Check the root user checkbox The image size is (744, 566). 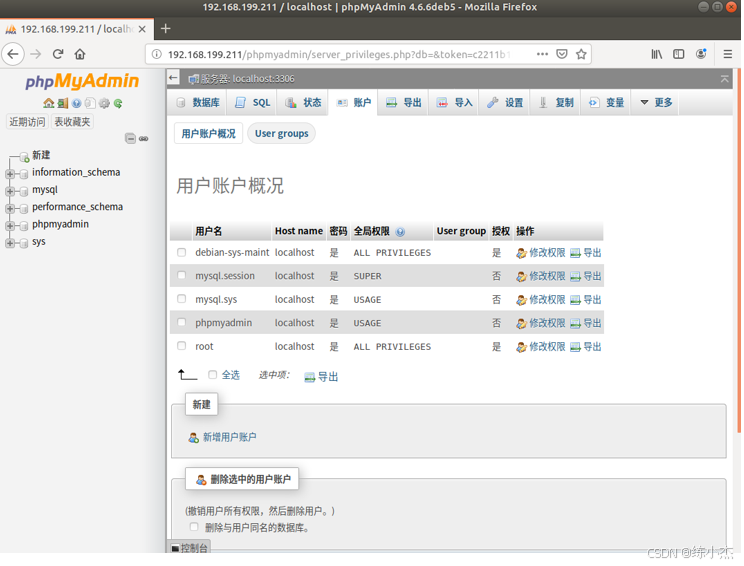[x=182, y=346]
